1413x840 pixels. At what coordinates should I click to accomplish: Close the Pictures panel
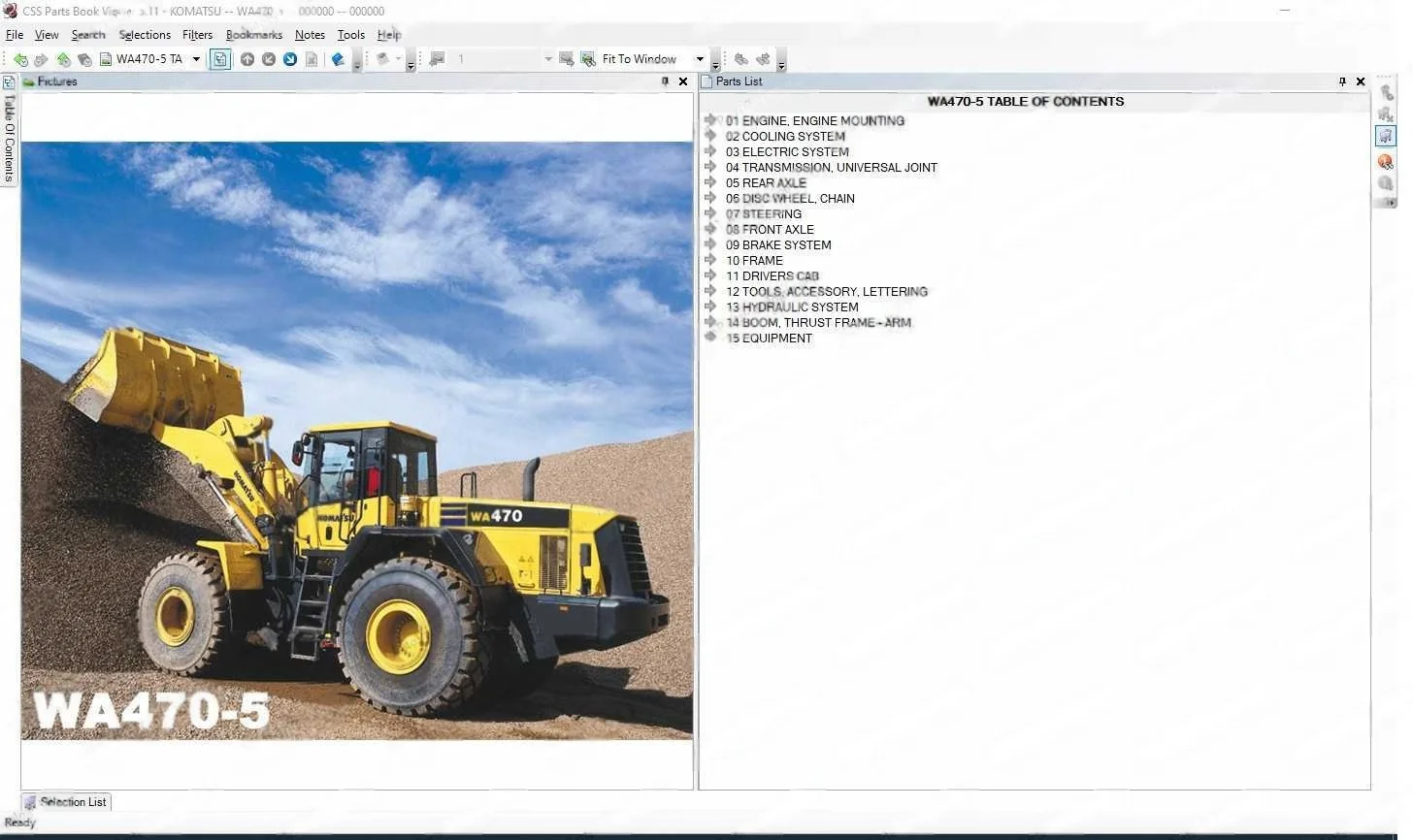pos(683,81)
